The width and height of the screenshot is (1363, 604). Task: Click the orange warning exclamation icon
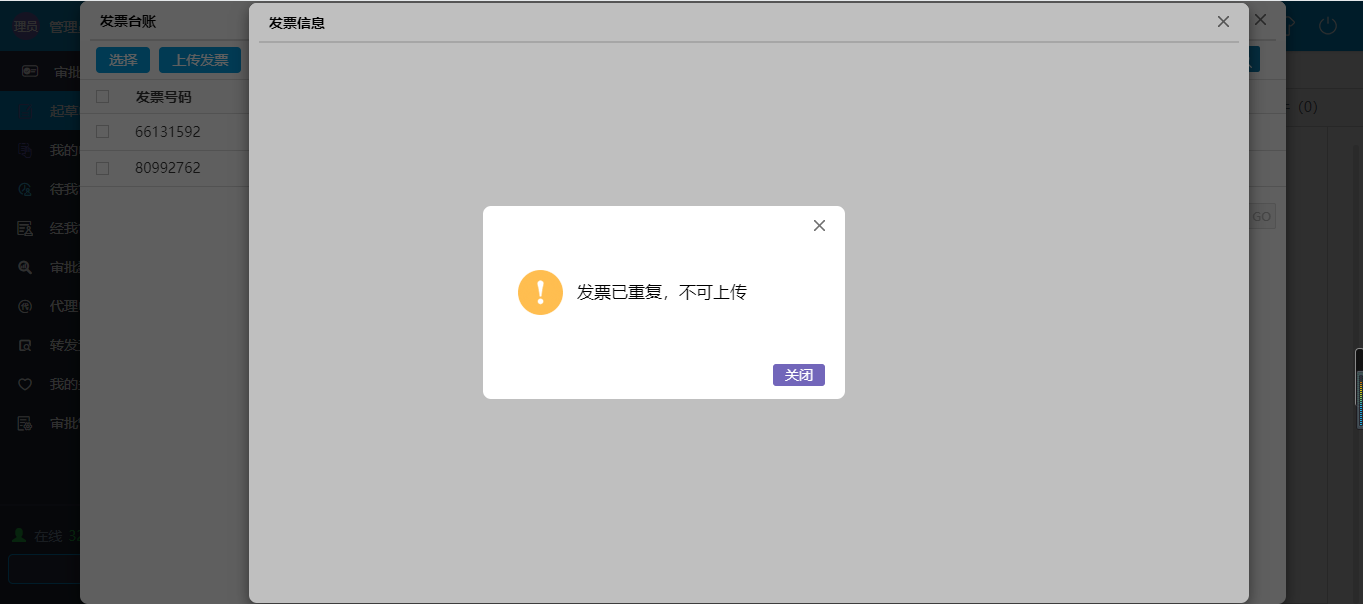coord(540,292)
